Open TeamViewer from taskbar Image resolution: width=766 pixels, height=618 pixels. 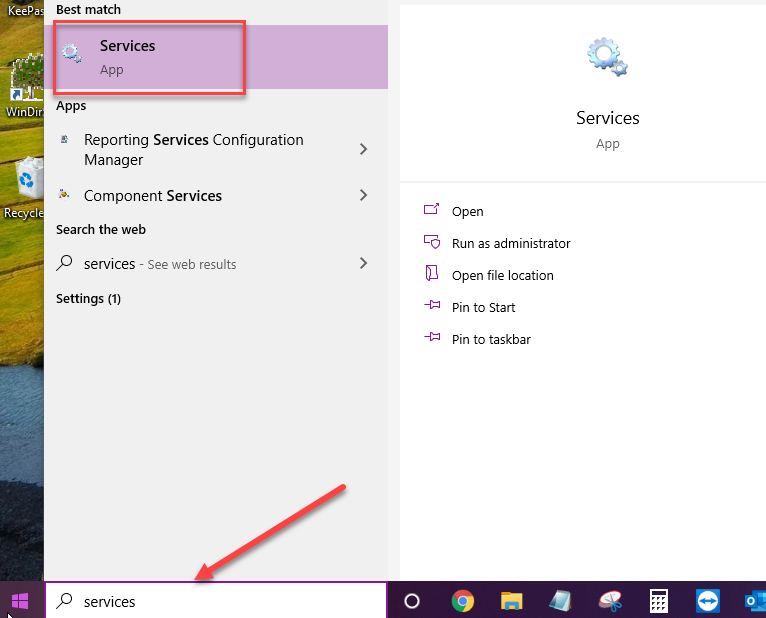point(707,601)
